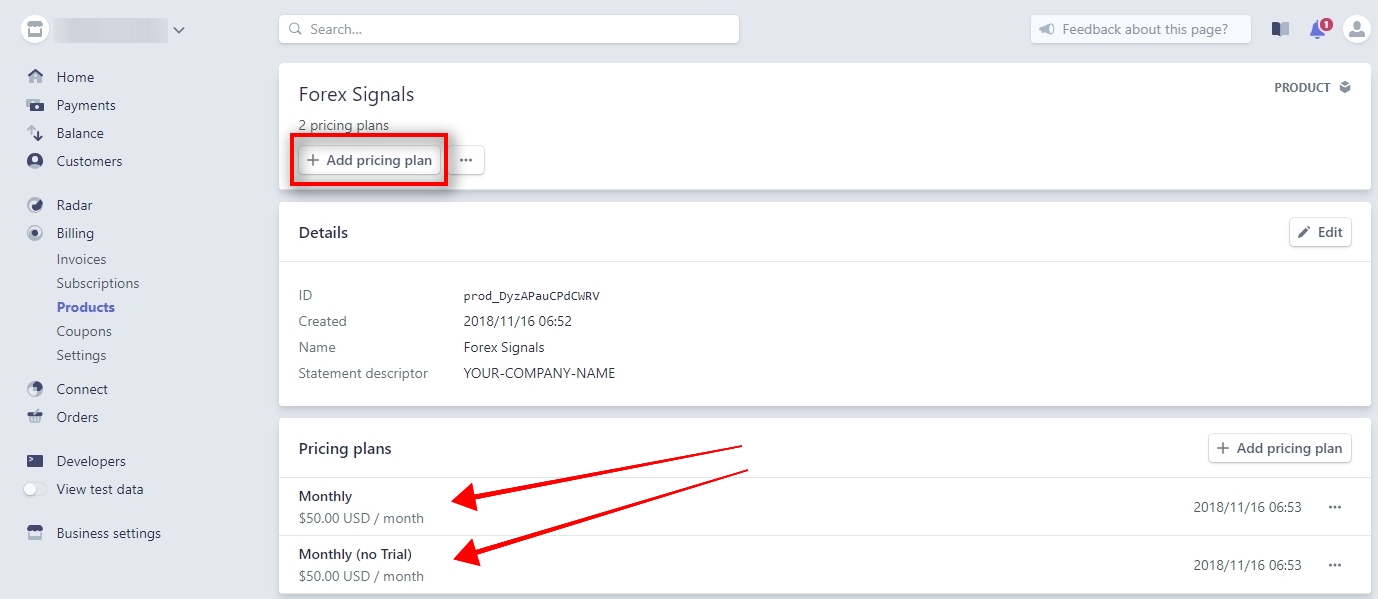Viewport: 1378px width, 599px height.
Task: Click the Radar shield icon
Action: tap(35, 205)
